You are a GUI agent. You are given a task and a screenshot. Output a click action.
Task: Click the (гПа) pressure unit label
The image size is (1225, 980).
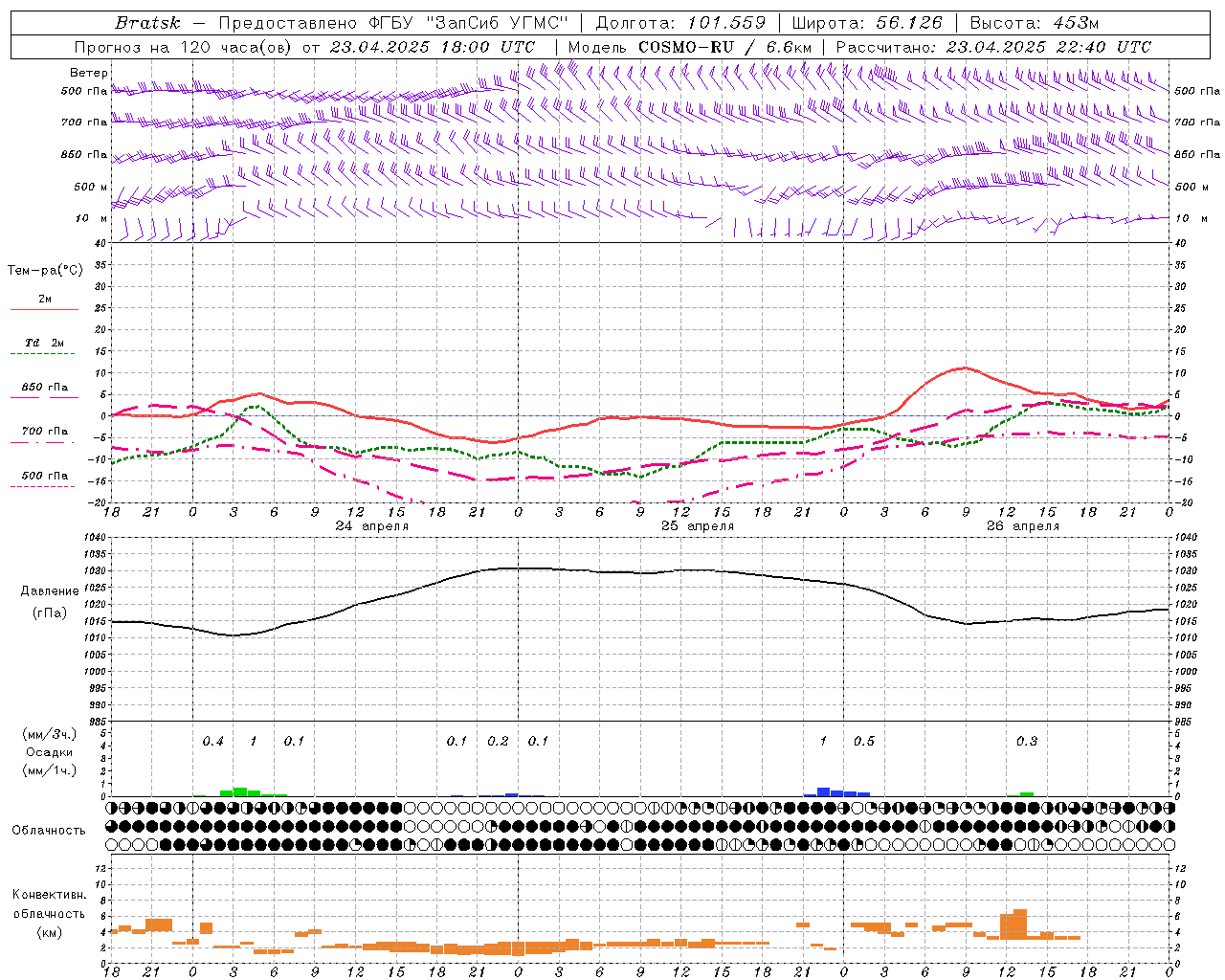(x=50, y=613)
